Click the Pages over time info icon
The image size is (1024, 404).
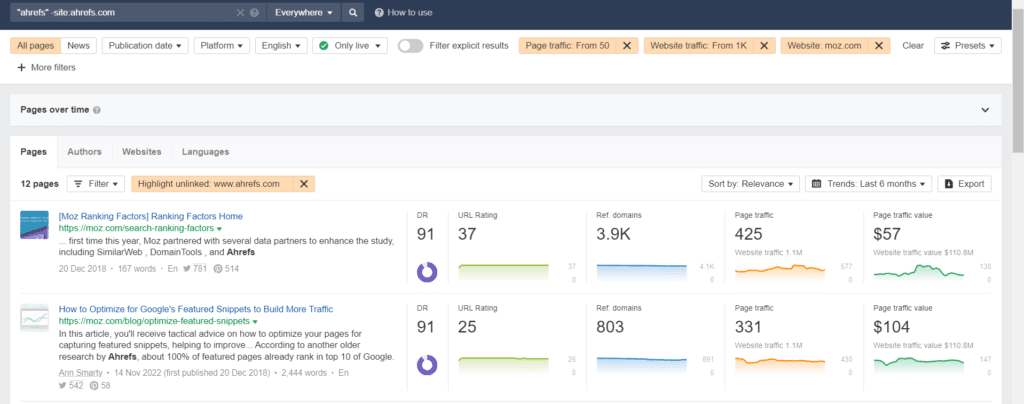click(97, 110)
